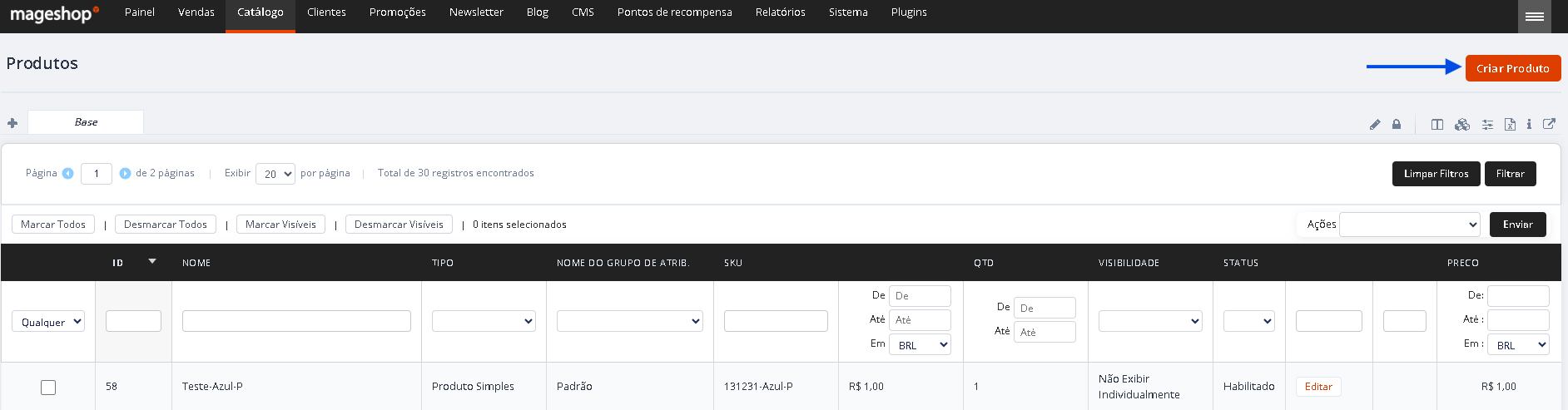Open the Relatórios menu
This screenshot has height=410, width=1568.
pyautogui.click(x=781, y=12)
